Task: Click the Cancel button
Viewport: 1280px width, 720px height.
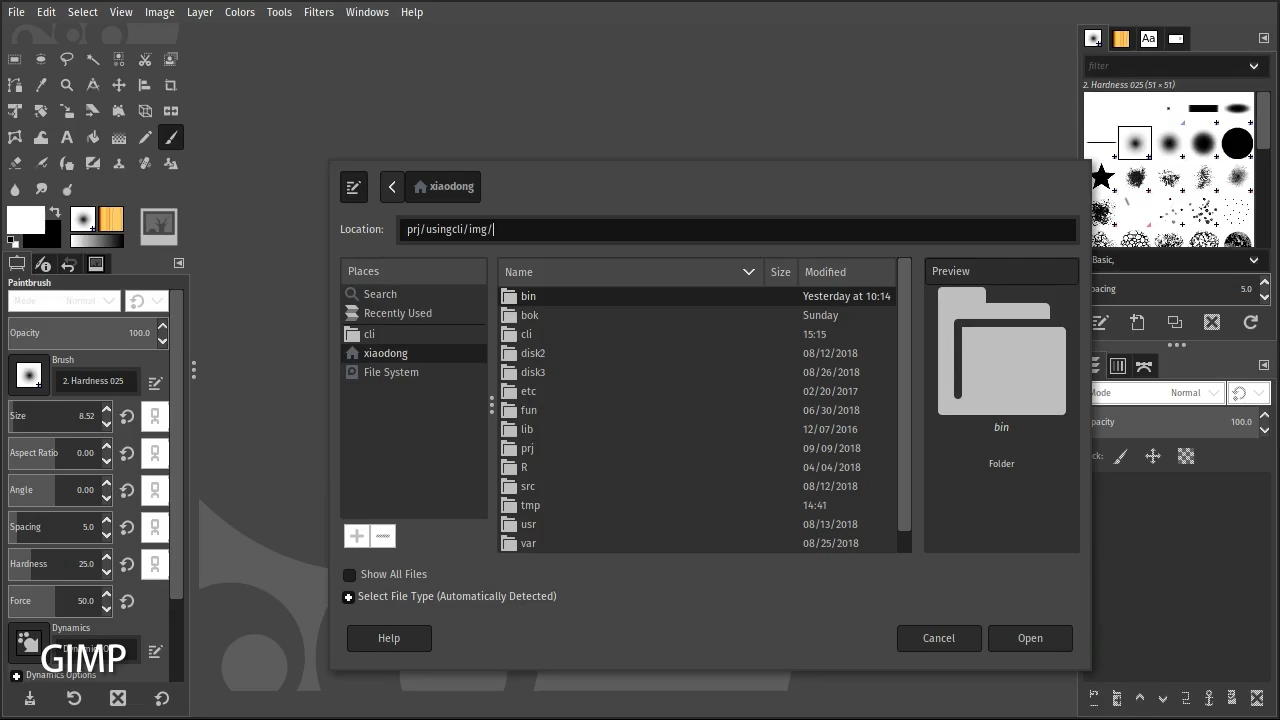Action: [939, 638]
